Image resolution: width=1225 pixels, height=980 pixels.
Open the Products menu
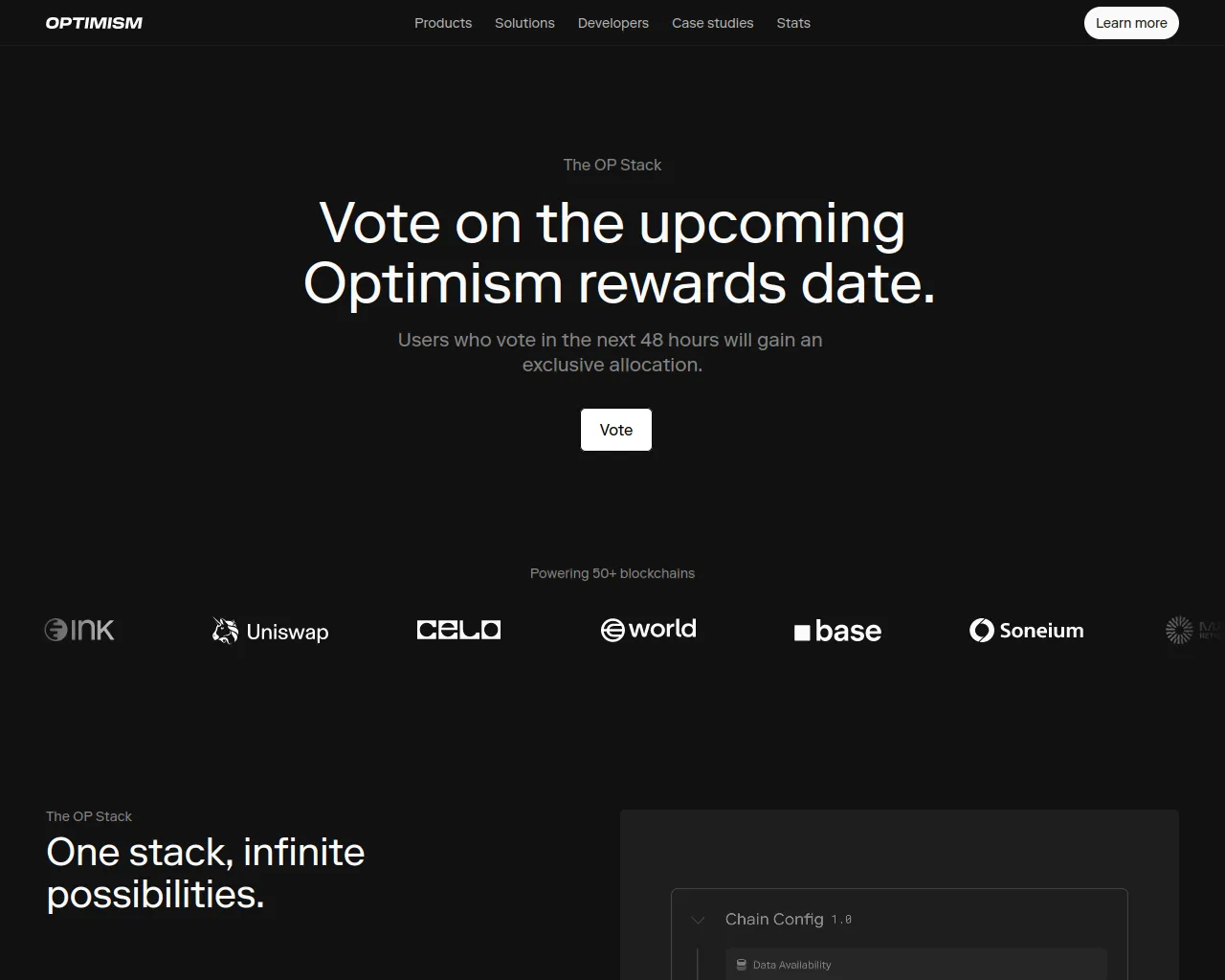coord(443,23)
